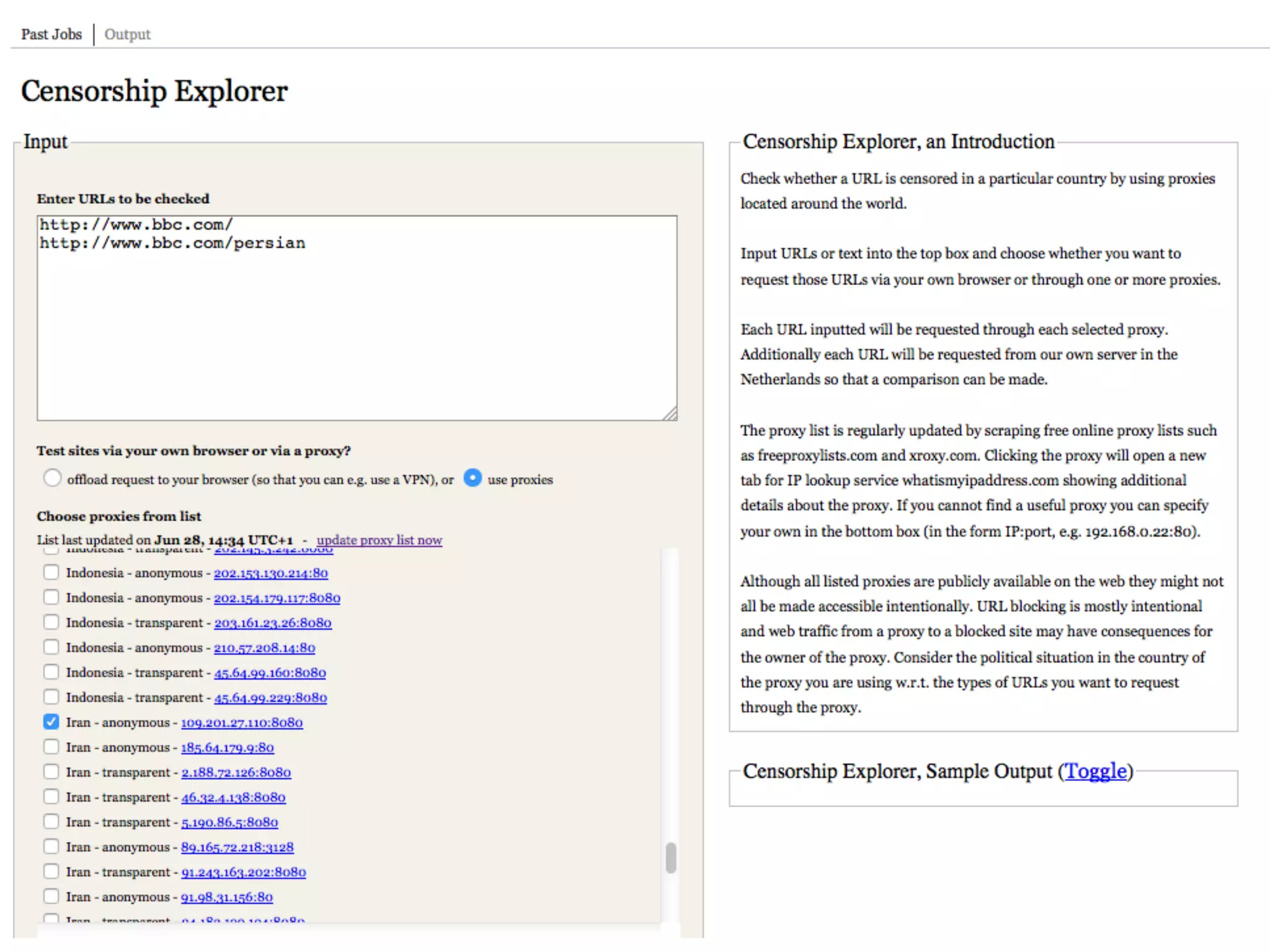
Task: Check Indonesia anonymous proxy 202.153.130.214:80
Action: [x=51, y=572]
